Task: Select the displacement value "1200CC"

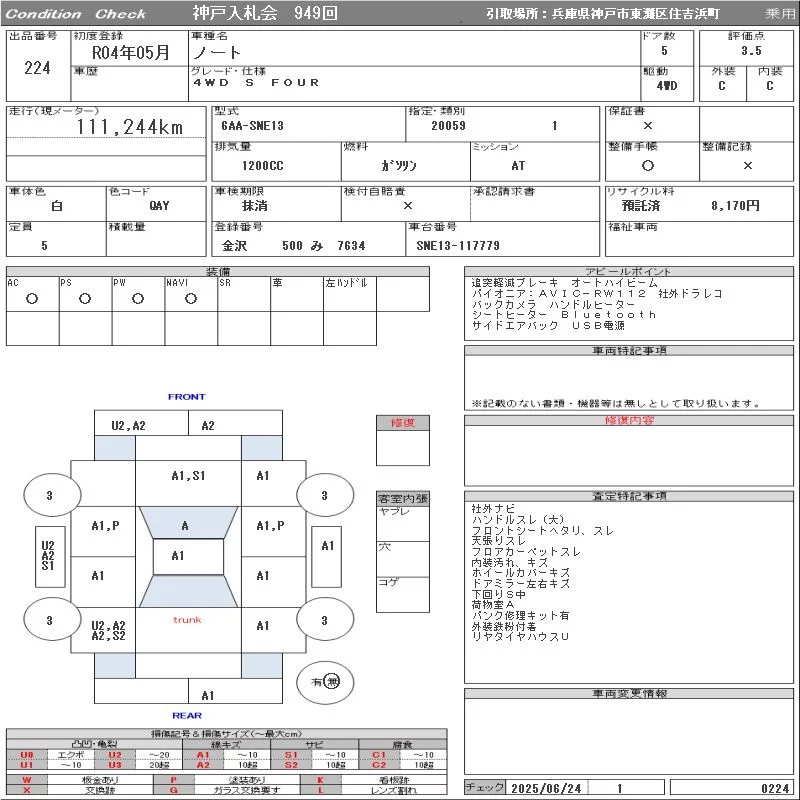Action: [263, 166]
